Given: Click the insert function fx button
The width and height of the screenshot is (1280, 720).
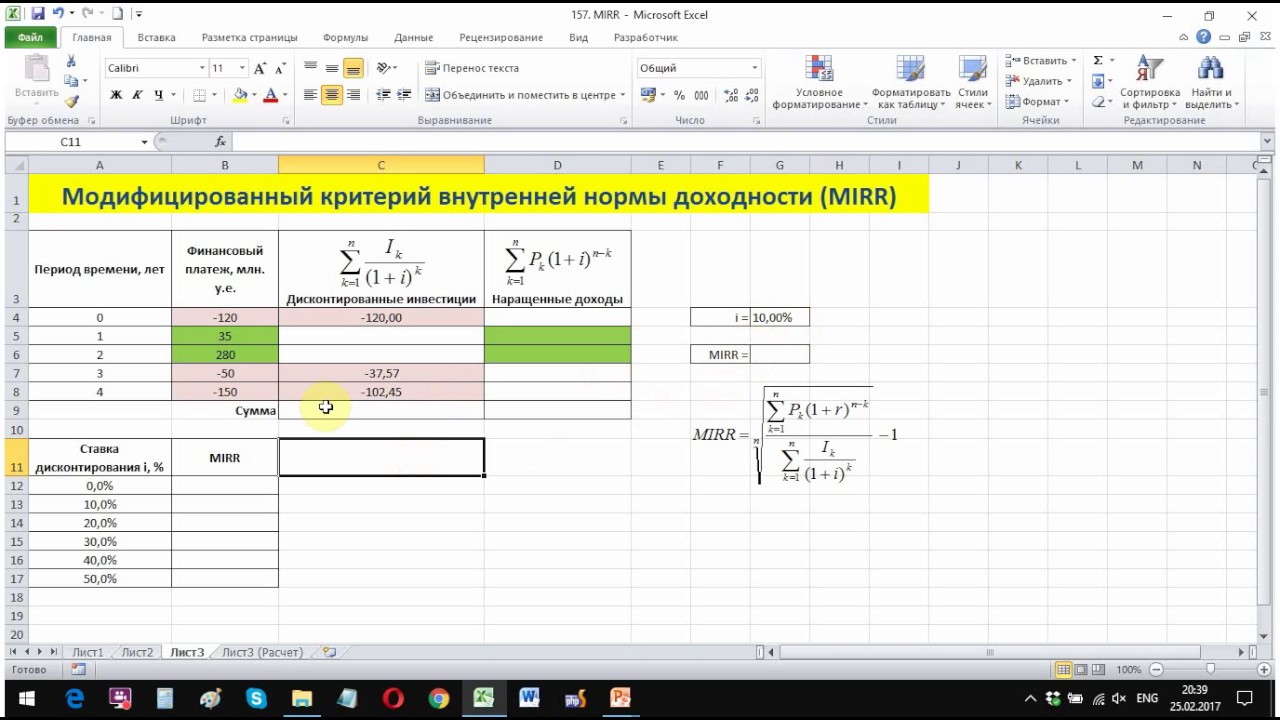Looking at the screenshot, I should 221,142.
